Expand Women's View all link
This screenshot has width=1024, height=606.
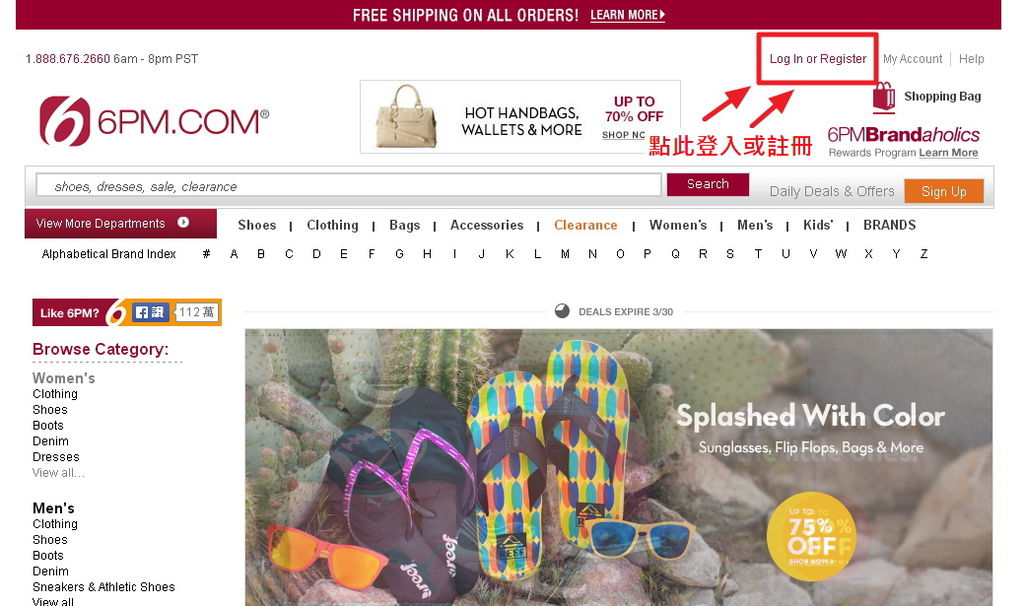pyautogui.click(x=58, y=473)
